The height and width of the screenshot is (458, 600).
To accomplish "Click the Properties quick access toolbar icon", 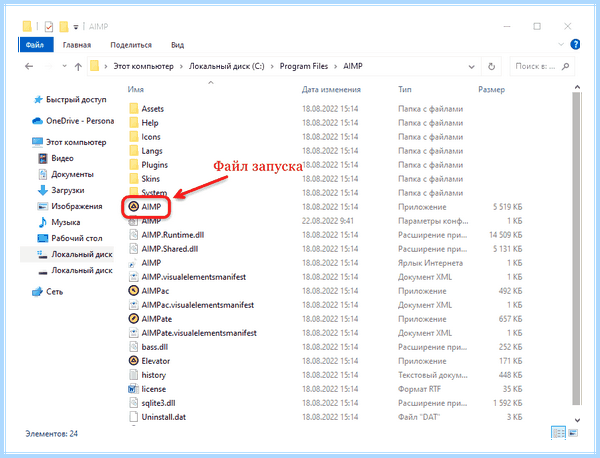I will (x=49, y=26).
